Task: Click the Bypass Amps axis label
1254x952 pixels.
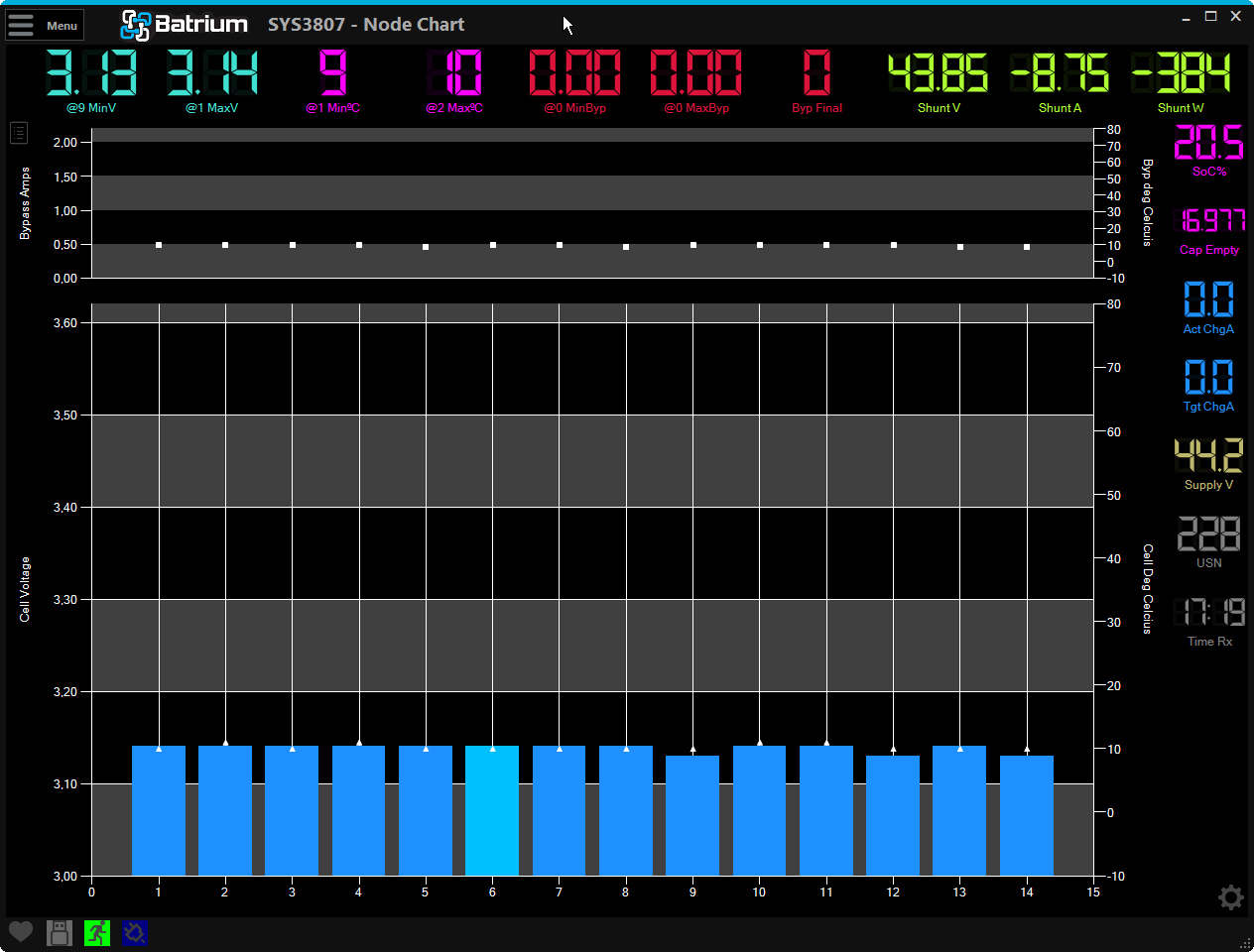Action: [x=25, y=203]
